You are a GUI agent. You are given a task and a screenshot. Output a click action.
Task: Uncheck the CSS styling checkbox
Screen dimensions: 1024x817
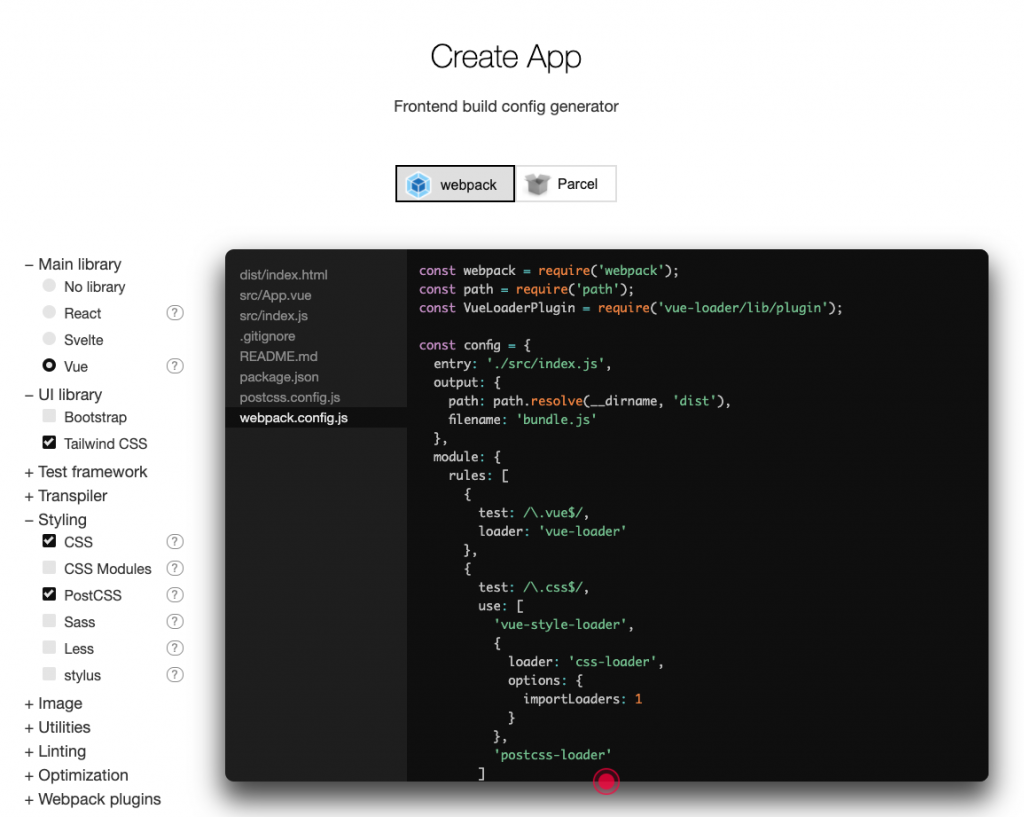(49, 541)
